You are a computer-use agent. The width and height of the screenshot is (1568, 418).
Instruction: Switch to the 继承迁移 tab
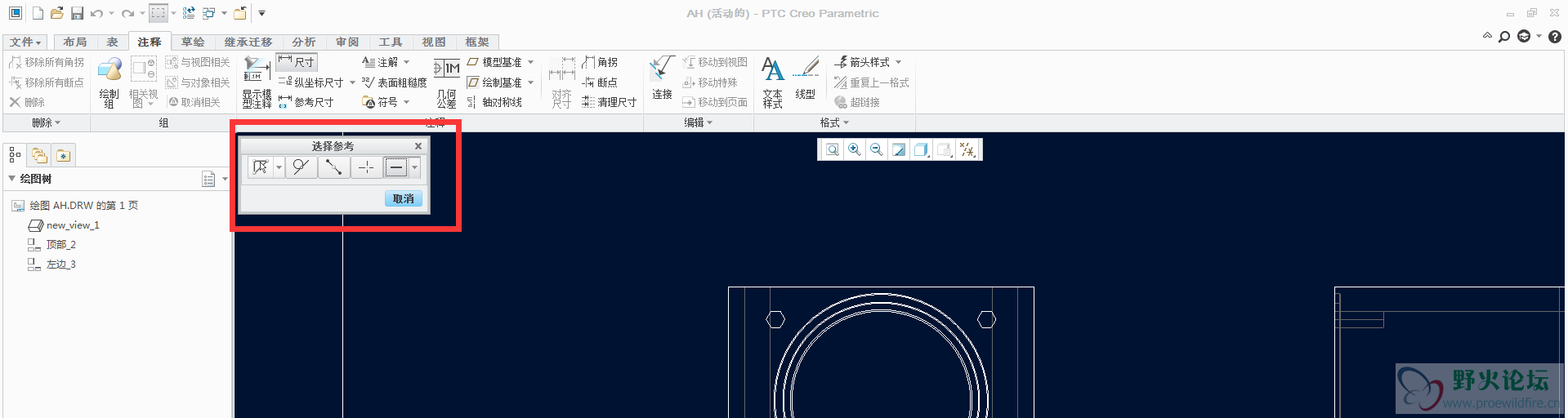point(248,42)
